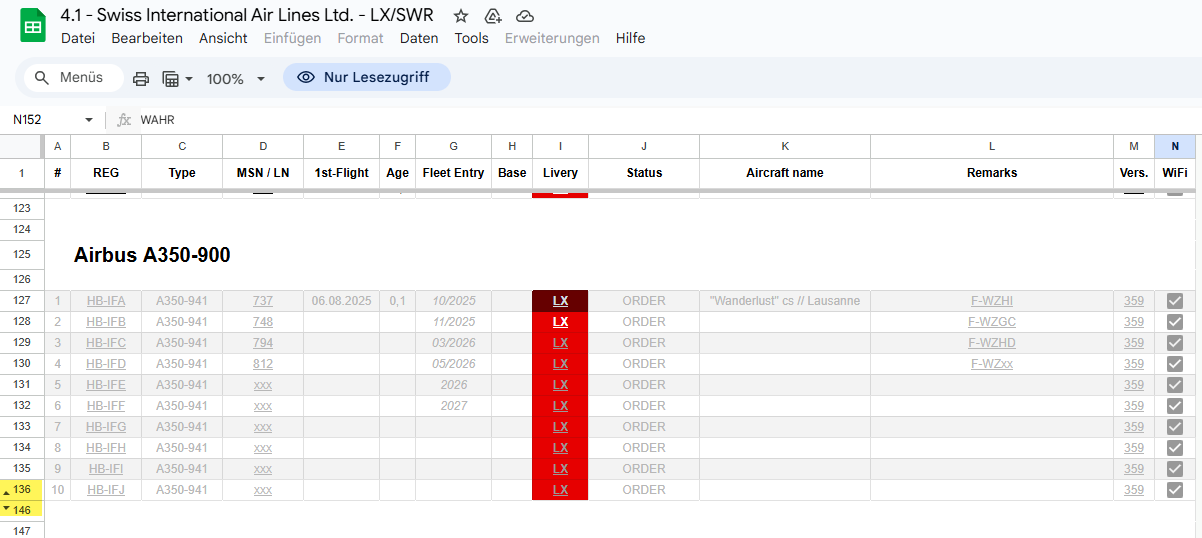Toggle WiFi checkbox for HB-IFE row
The height and width of the screenshot is (538, 1202).
tap(1175, 385)
